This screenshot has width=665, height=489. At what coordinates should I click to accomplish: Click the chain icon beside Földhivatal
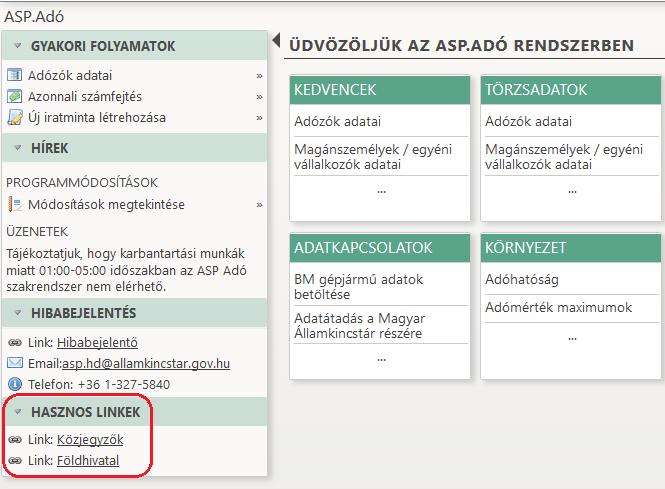click(x=15, y=460)
